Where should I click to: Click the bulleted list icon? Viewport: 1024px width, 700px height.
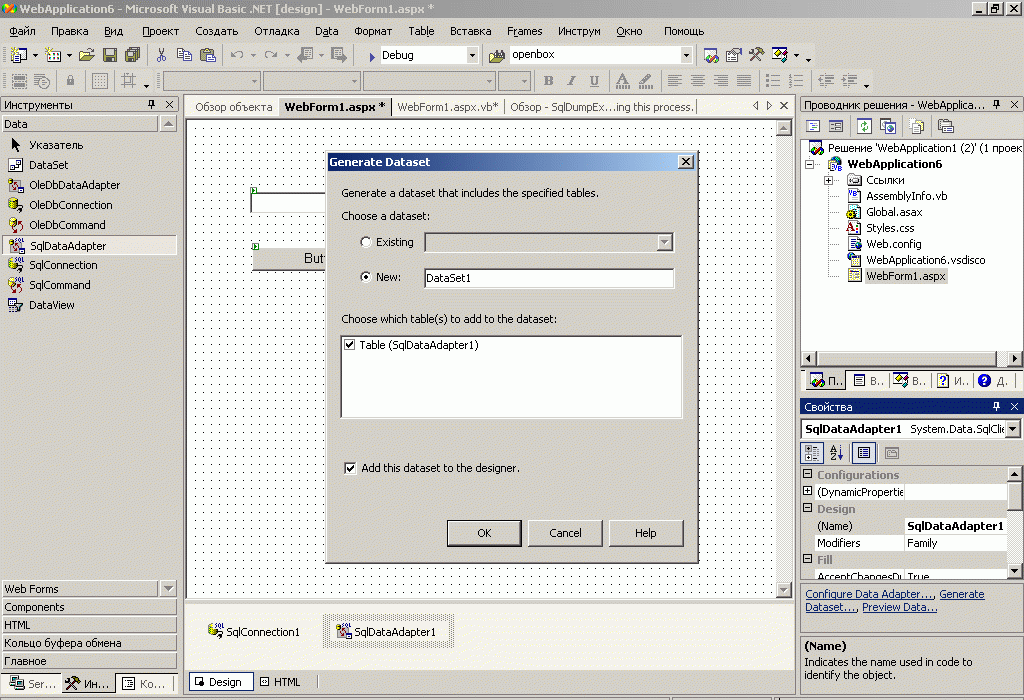[x=773, y=81]
